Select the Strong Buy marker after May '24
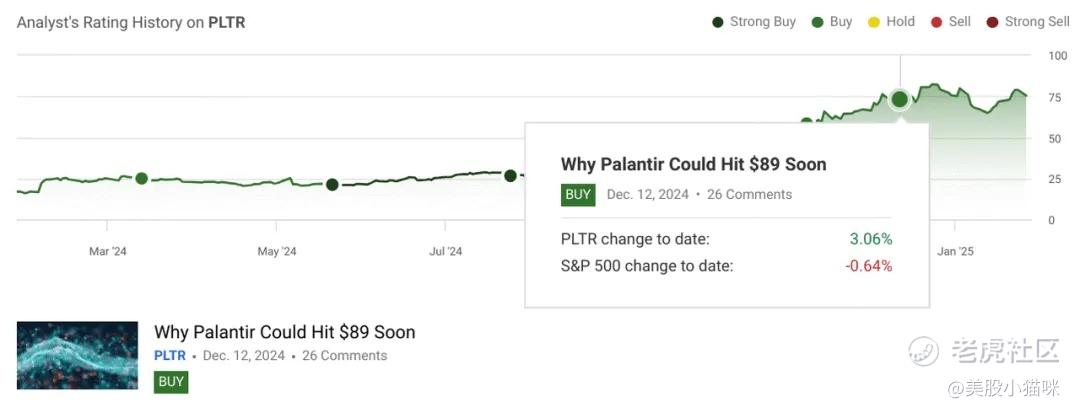This screenshot has height=413, width=1080. click(332, 184)
